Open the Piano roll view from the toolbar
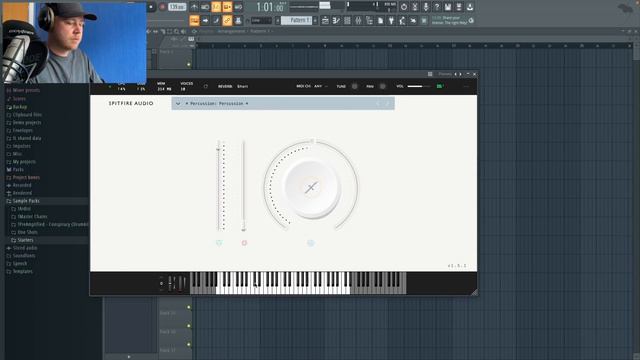The image size is (640, 360). point(336,20)
